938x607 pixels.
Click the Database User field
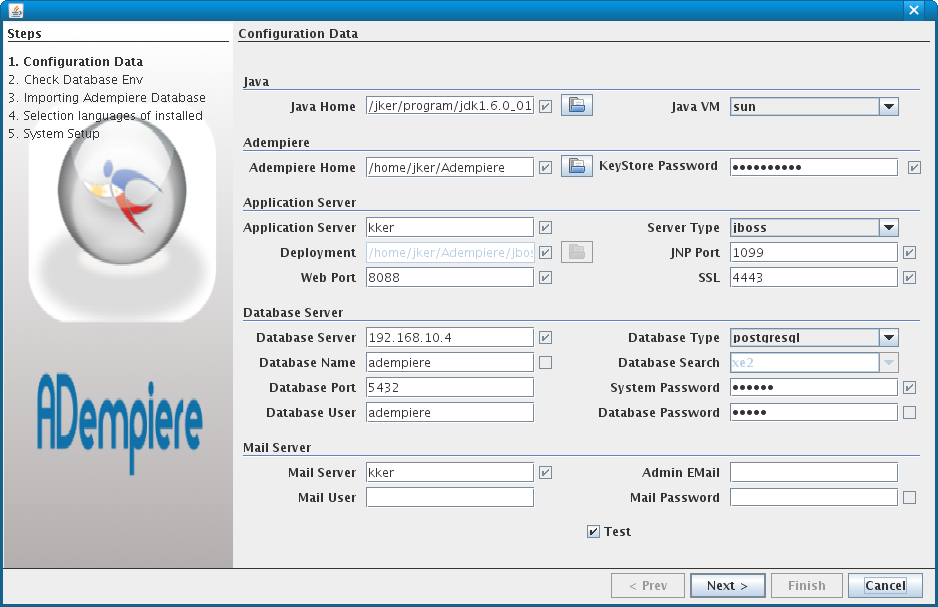[x=450, y=413]
